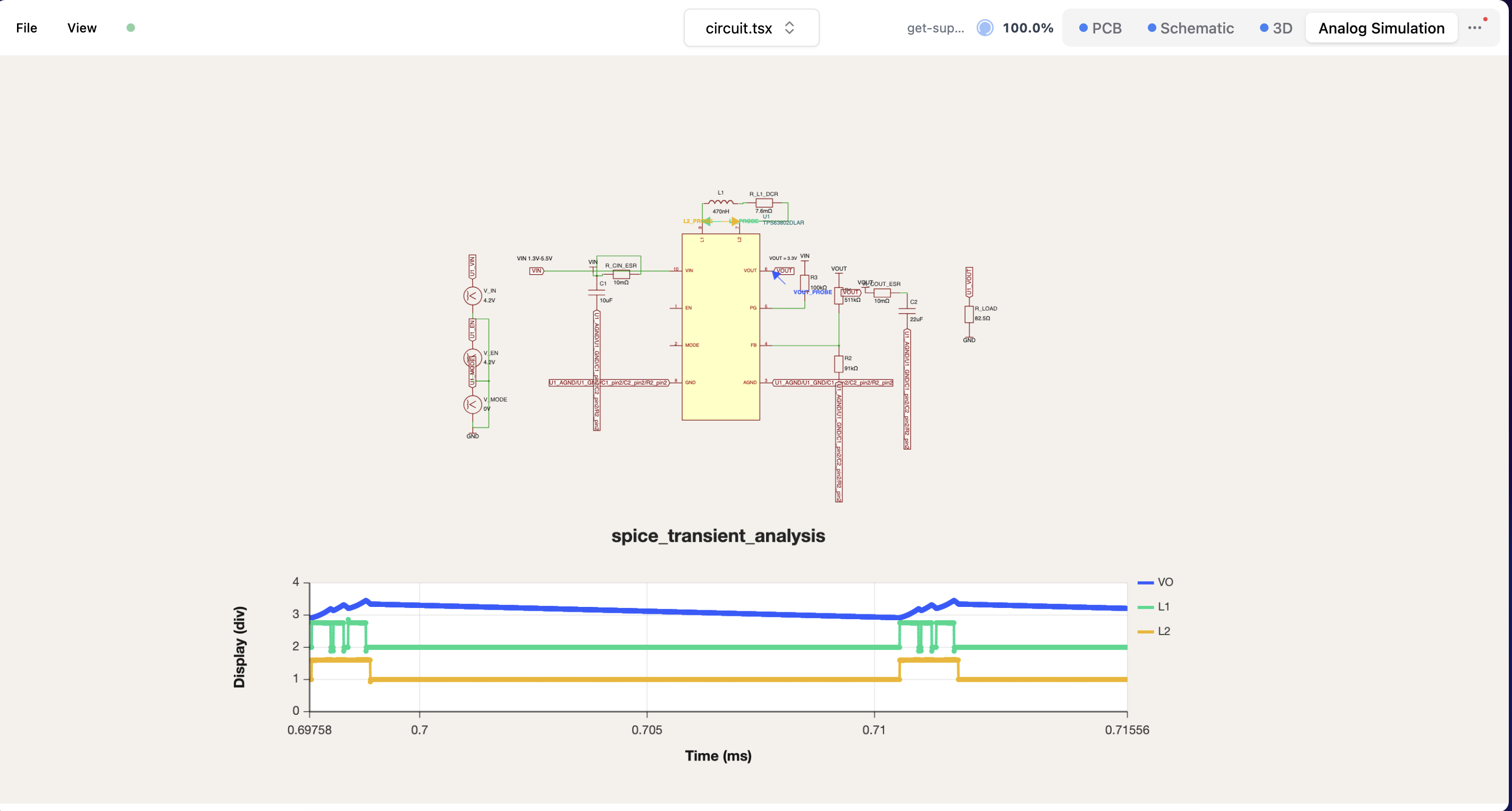Click the blue VOUT_PROBE arrow marker

click(x=778, y=277)
